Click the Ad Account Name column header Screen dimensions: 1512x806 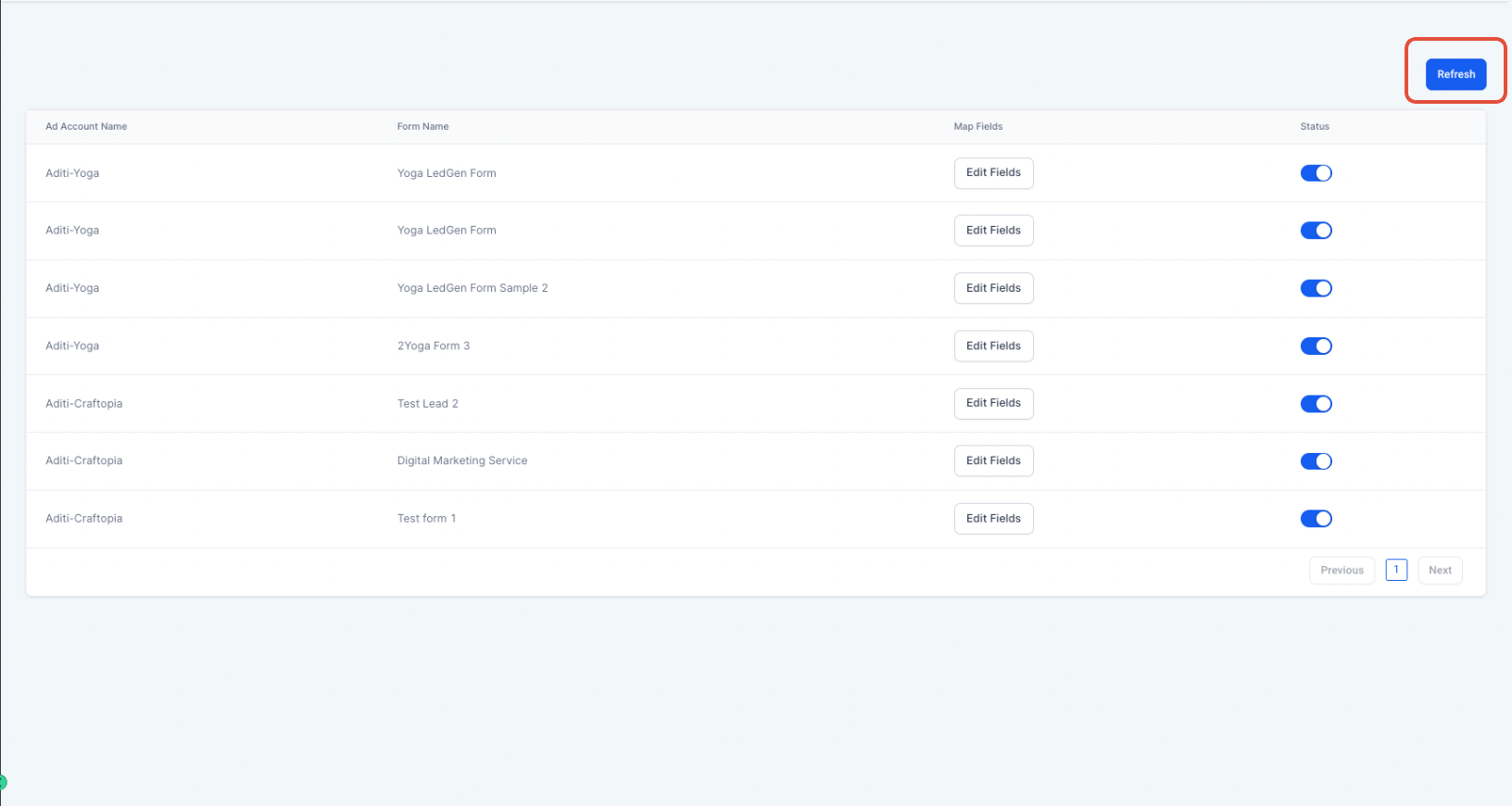[x=86, y=127]
